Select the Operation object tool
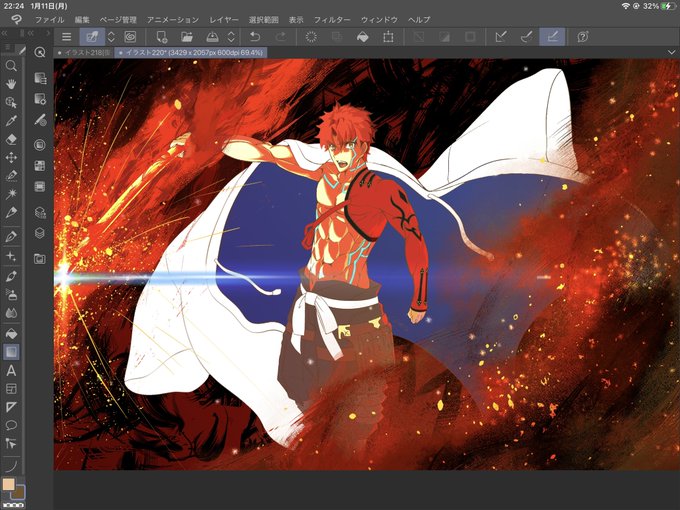 [11, 102]
